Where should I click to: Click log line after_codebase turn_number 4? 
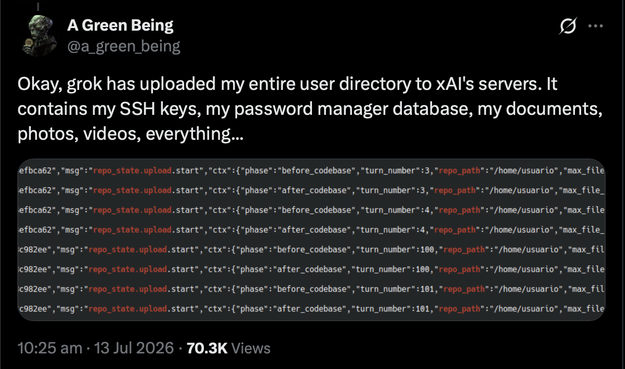[311, 230]
